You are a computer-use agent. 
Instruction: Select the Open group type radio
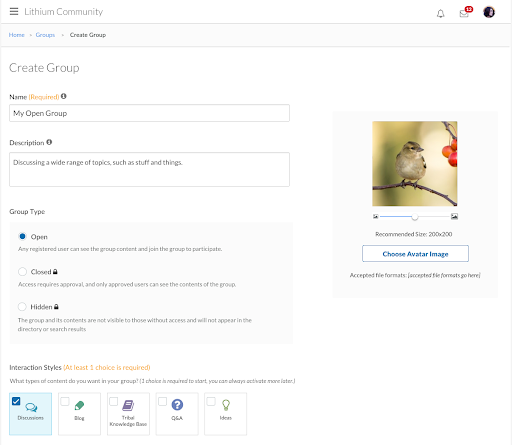click(x=22, y=236)
